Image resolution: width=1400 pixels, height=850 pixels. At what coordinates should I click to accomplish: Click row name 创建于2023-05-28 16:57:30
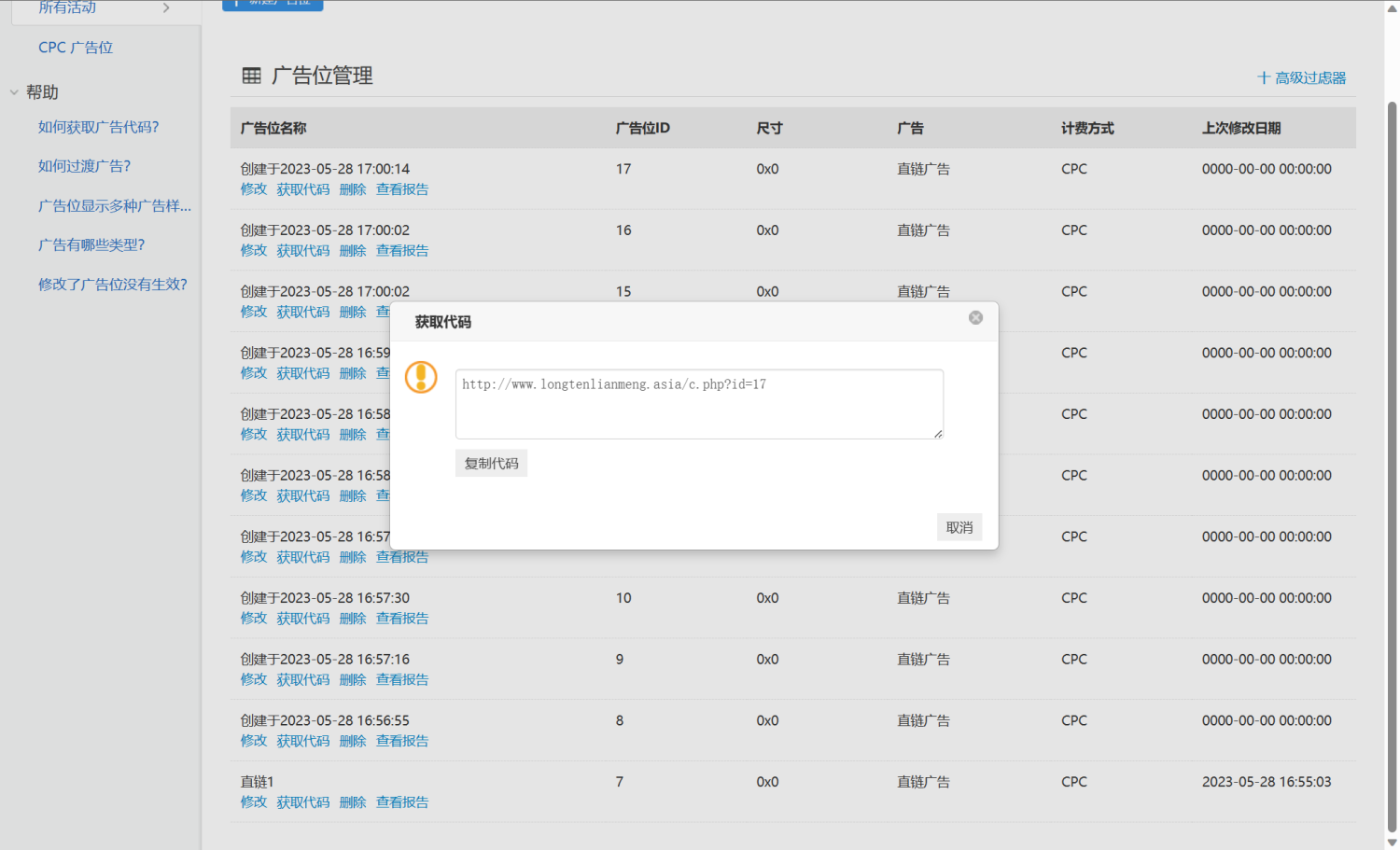[325, 598]
